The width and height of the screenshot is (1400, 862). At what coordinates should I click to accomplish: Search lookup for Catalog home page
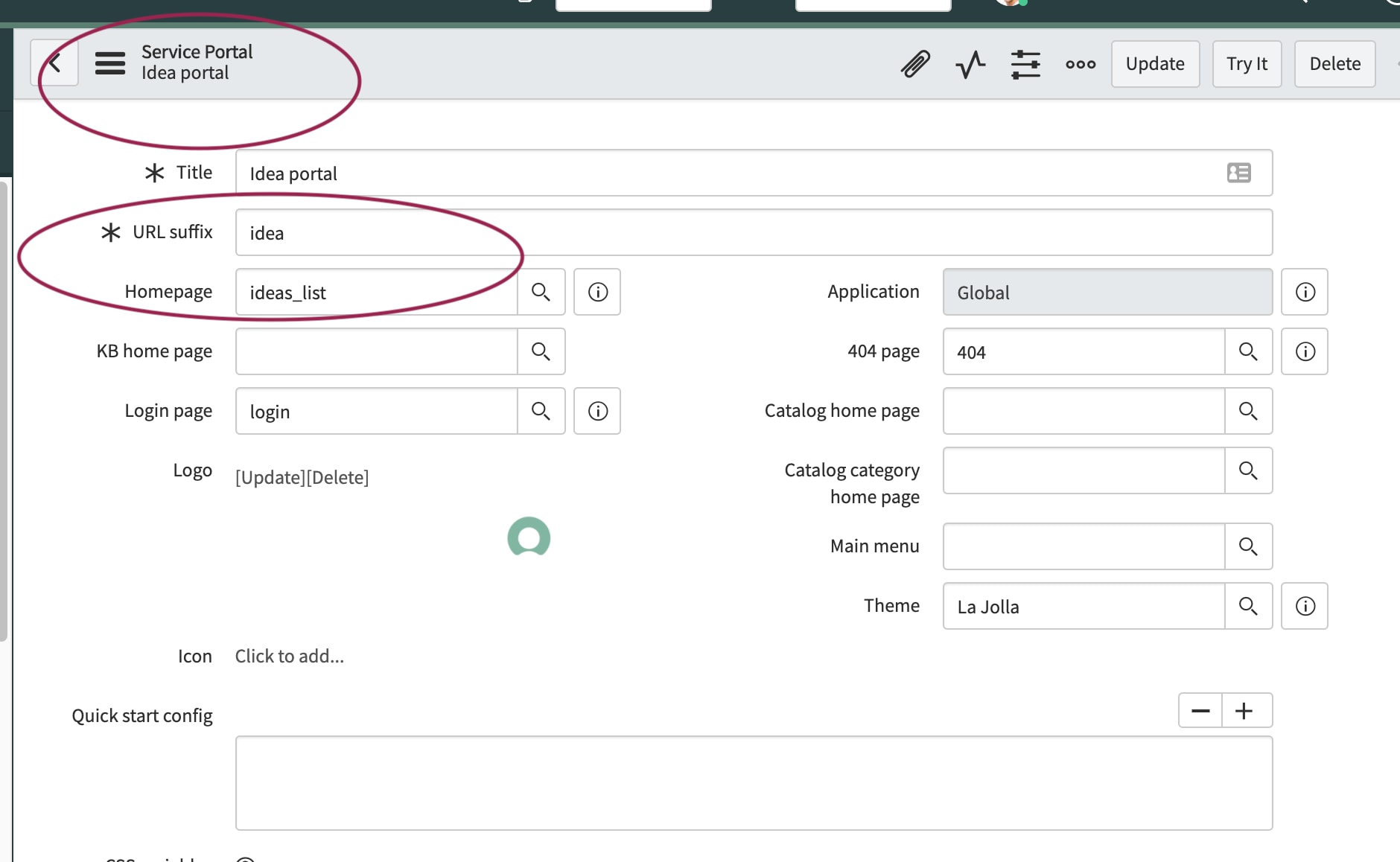click(x=1249, y=411)
